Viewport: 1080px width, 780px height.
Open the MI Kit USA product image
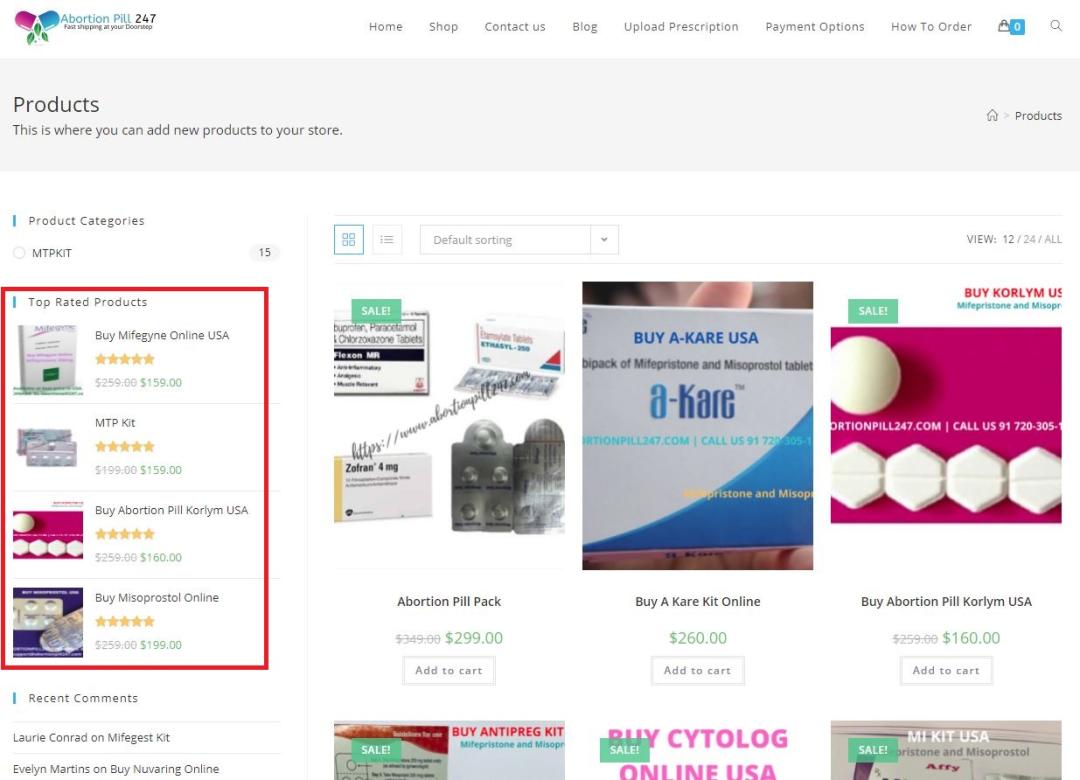(946, 750)
